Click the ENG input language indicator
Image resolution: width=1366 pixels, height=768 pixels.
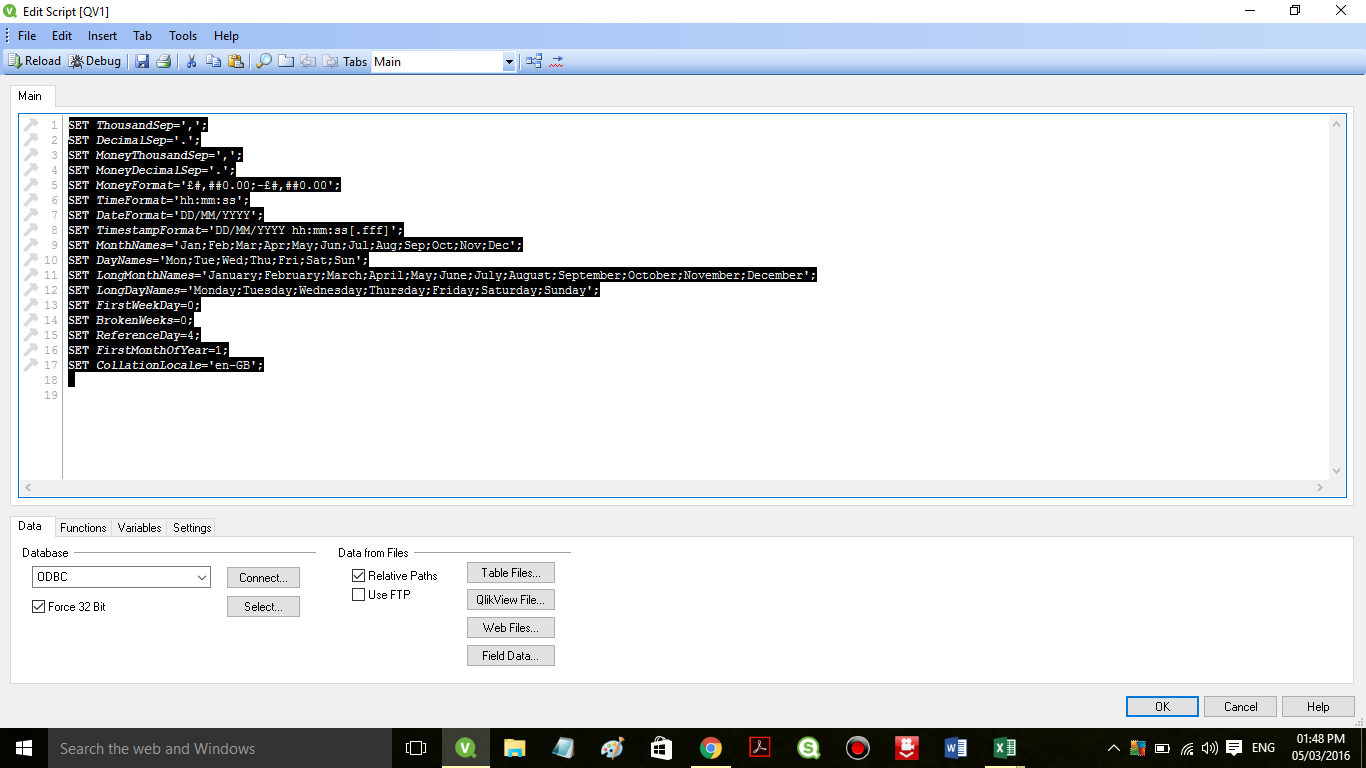[x=1263, y=748]
